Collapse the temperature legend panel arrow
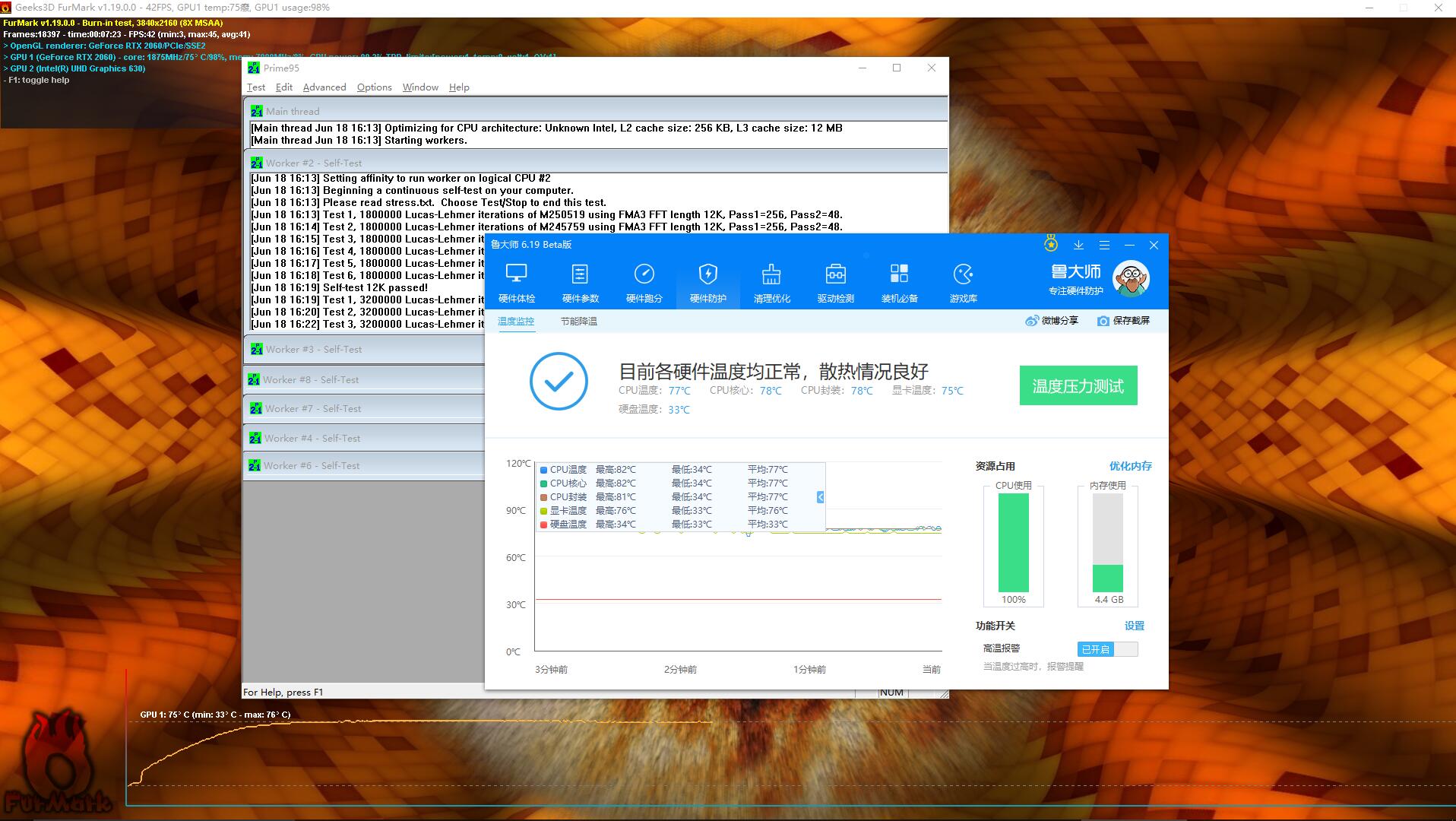This screenshot has width=1456, height=821. coord(821,497)
